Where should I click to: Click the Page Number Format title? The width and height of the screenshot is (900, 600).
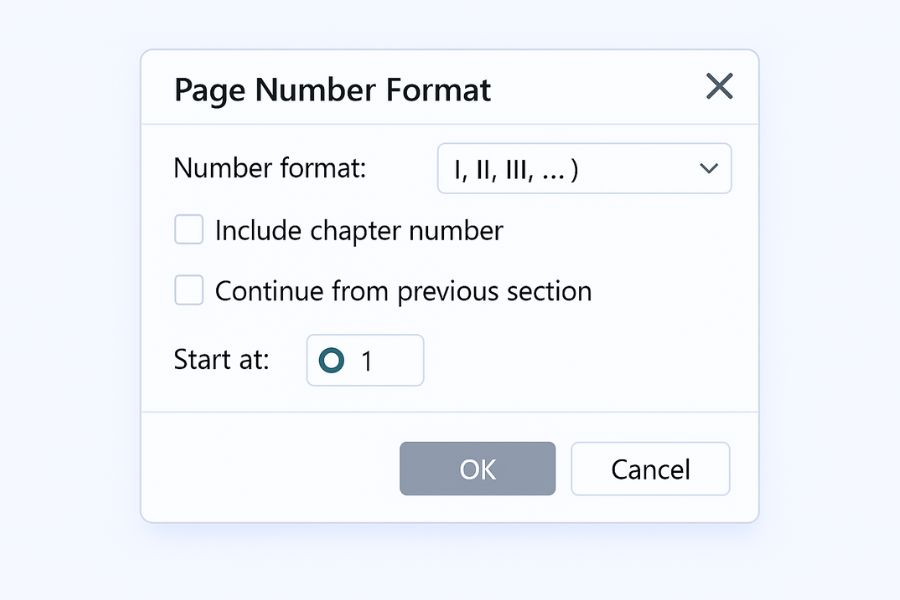333,90
